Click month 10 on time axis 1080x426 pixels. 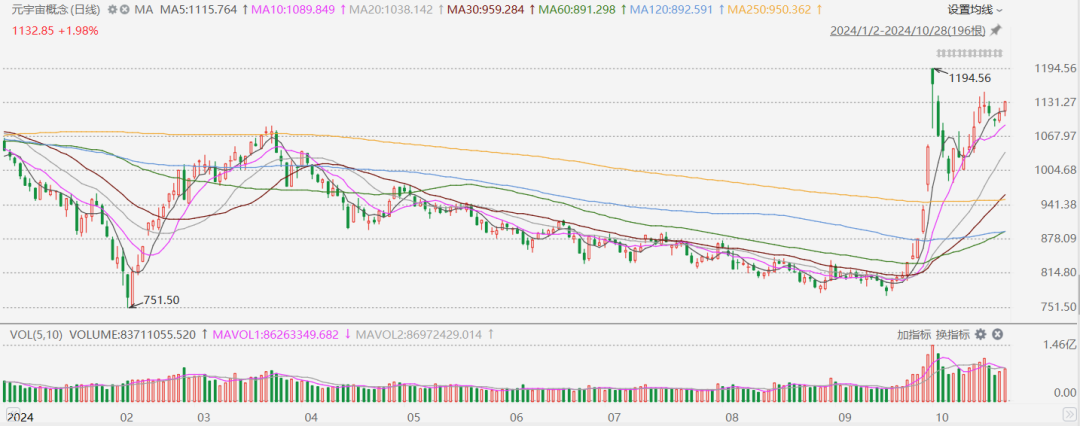944,418
